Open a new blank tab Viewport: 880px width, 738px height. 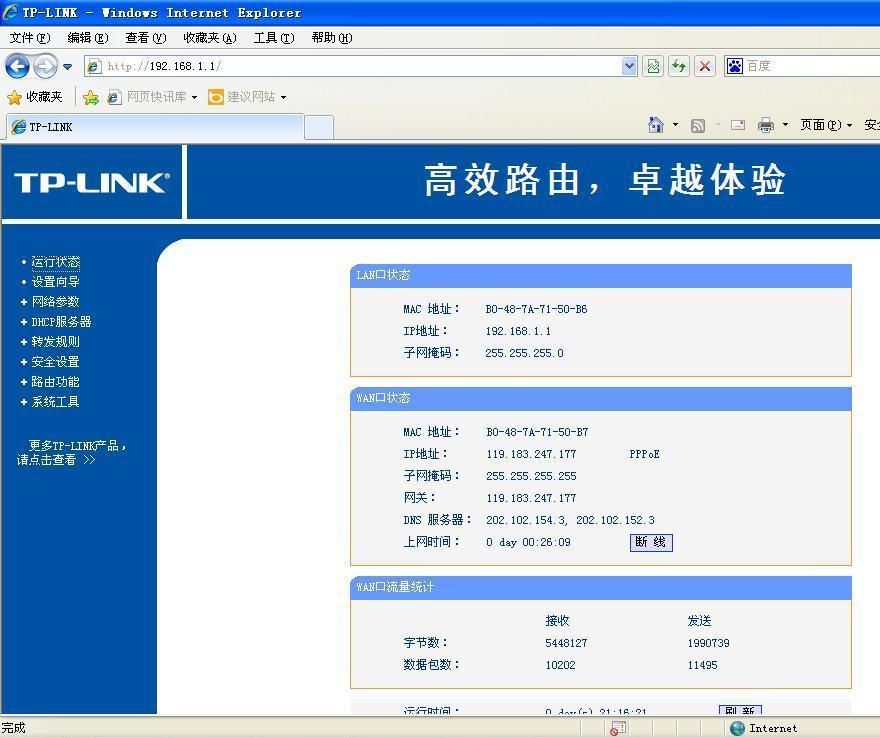click(319, 127)
